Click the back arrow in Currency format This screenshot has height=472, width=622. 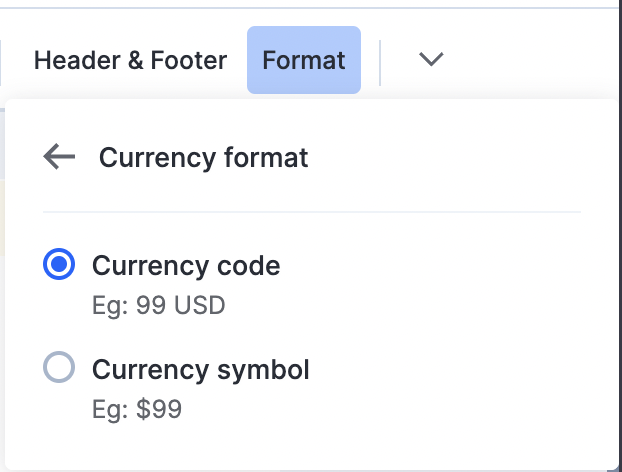60,157
